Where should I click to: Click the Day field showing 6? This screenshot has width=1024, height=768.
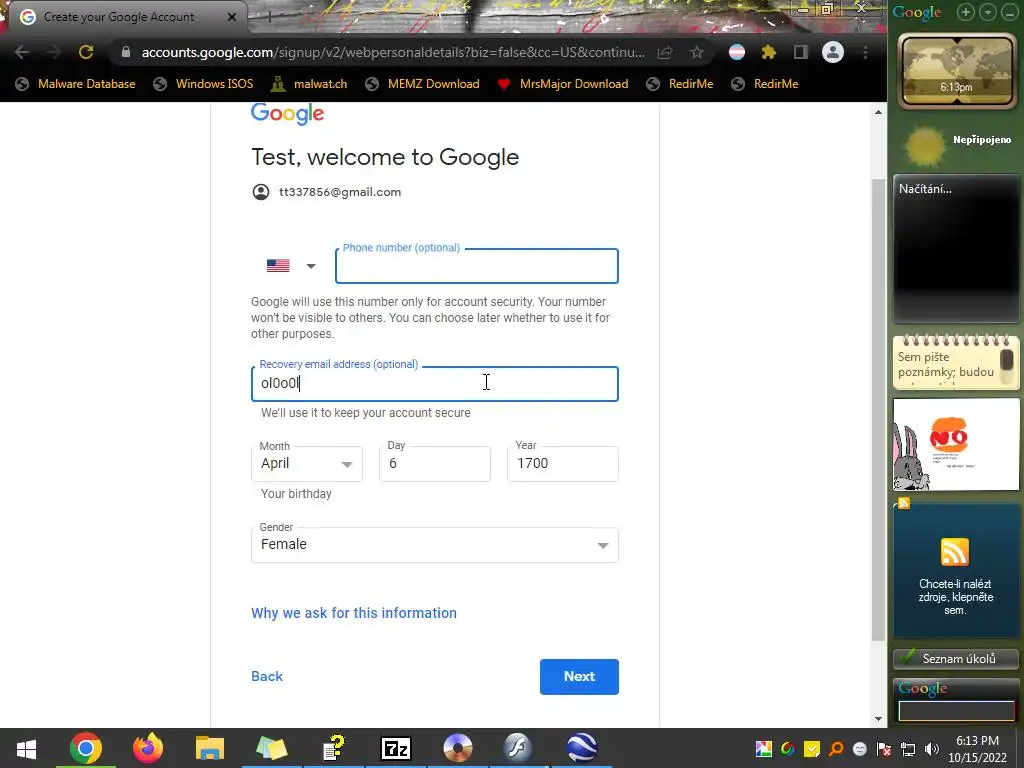coord(434,464)
